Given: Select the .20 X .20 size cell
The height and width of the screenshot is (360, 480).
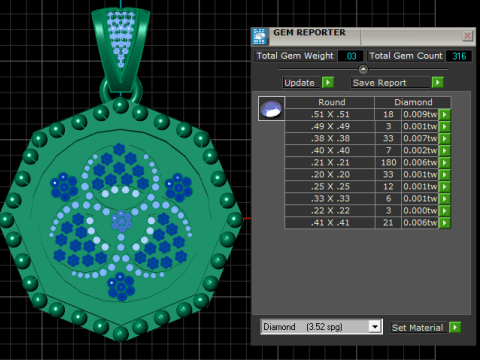Looking at the screenshot, I should pyautogui.click(x=330, y=174).
